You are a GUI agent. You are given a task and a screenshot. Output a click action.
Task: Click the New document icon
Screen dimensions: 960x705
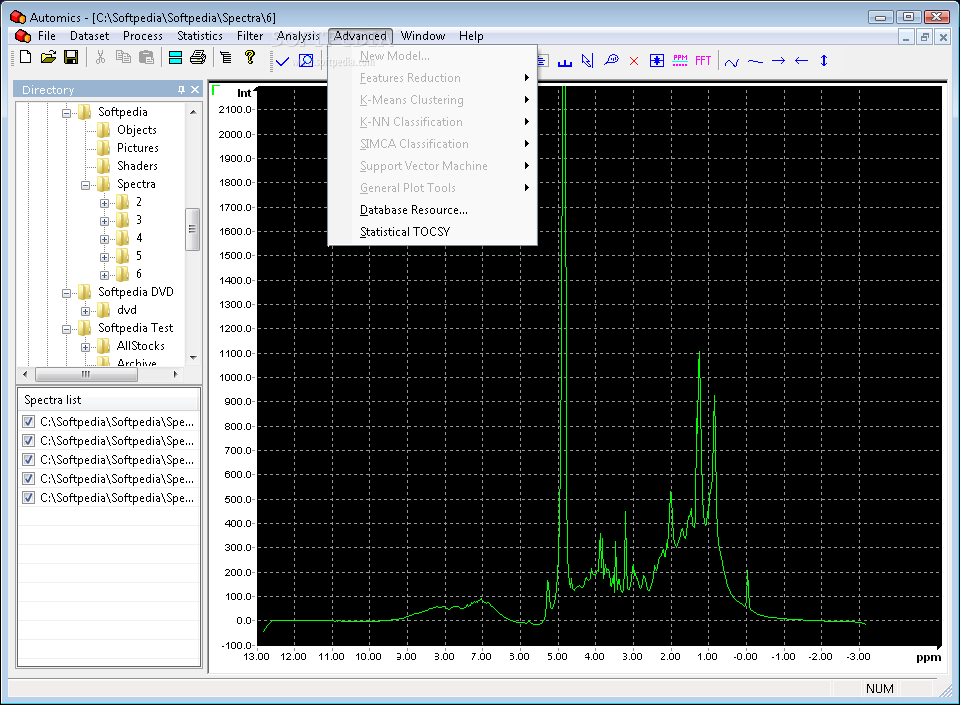pos(26,58)
